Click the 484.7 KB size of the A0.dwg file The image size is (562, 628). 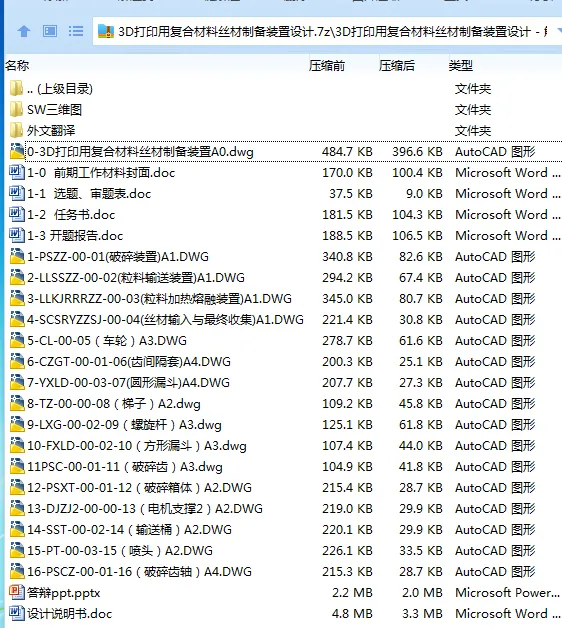[x=347, y=151]
